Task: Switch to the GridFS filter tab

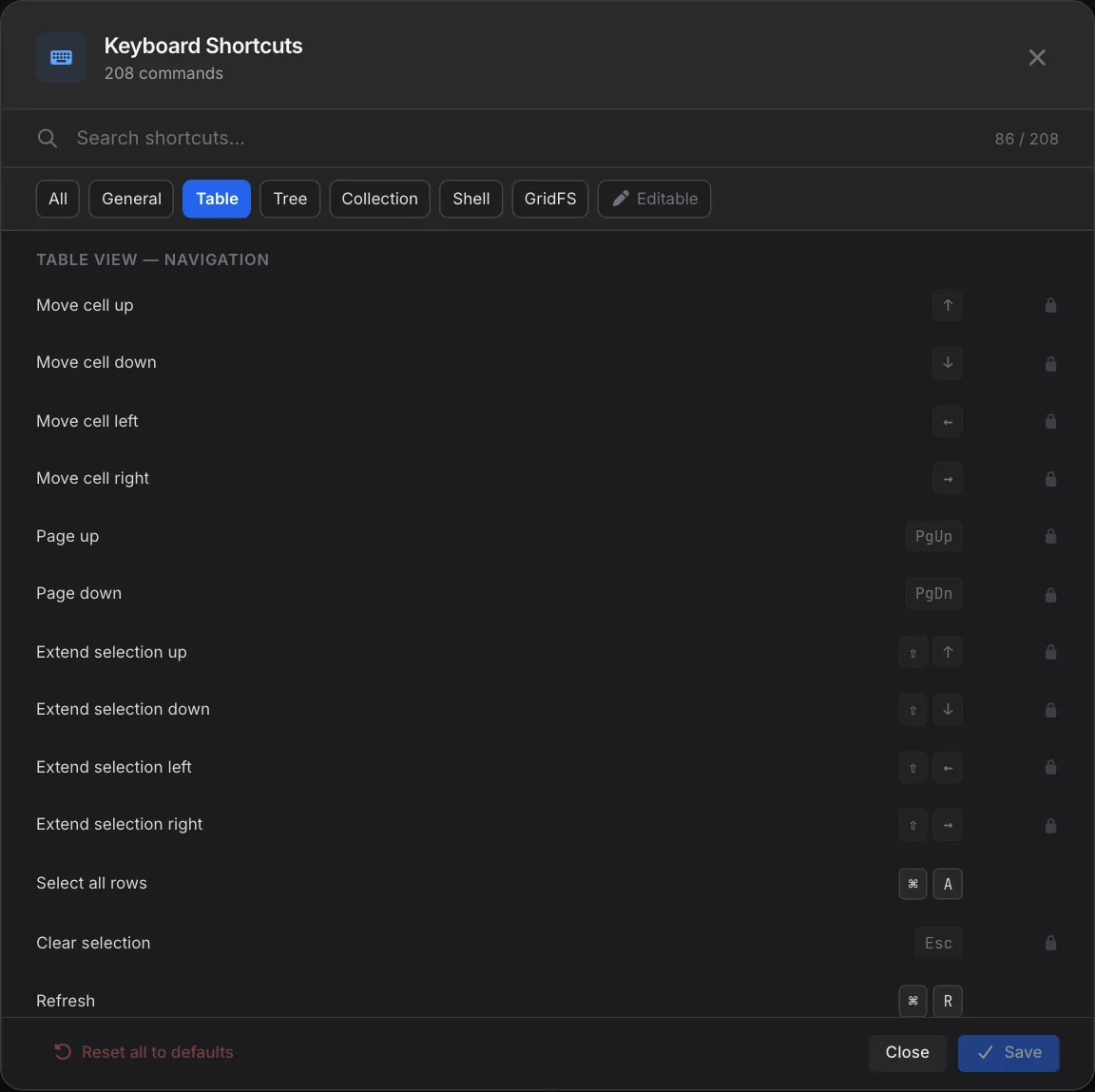Action: [550, 199]
